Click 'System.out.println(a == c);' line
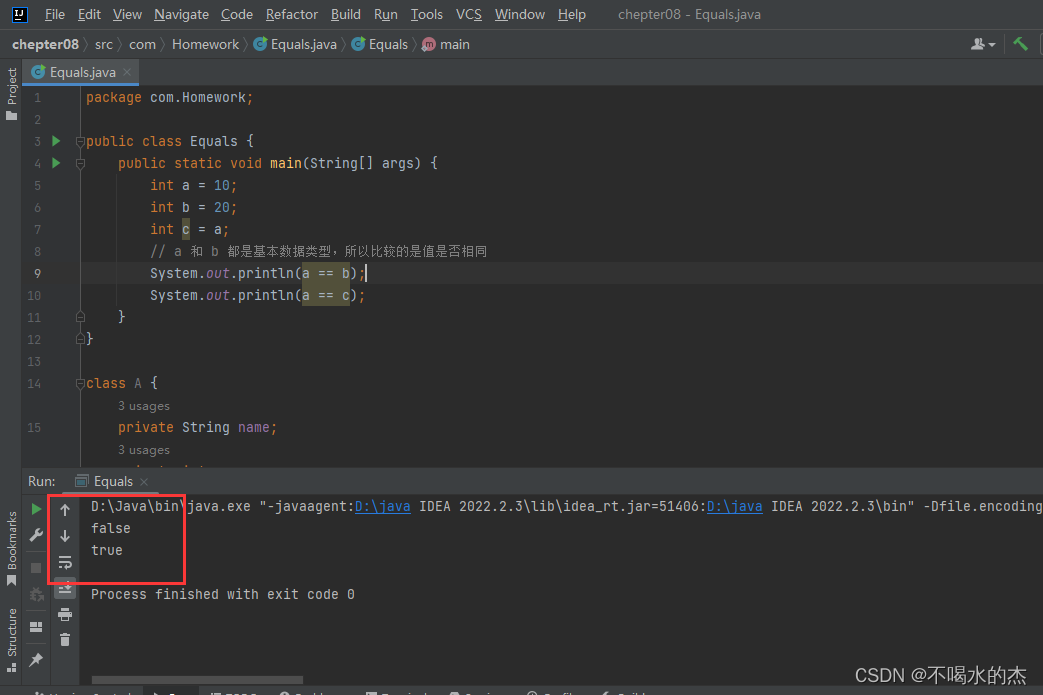1043x695 pixels. tap(257, 295)
